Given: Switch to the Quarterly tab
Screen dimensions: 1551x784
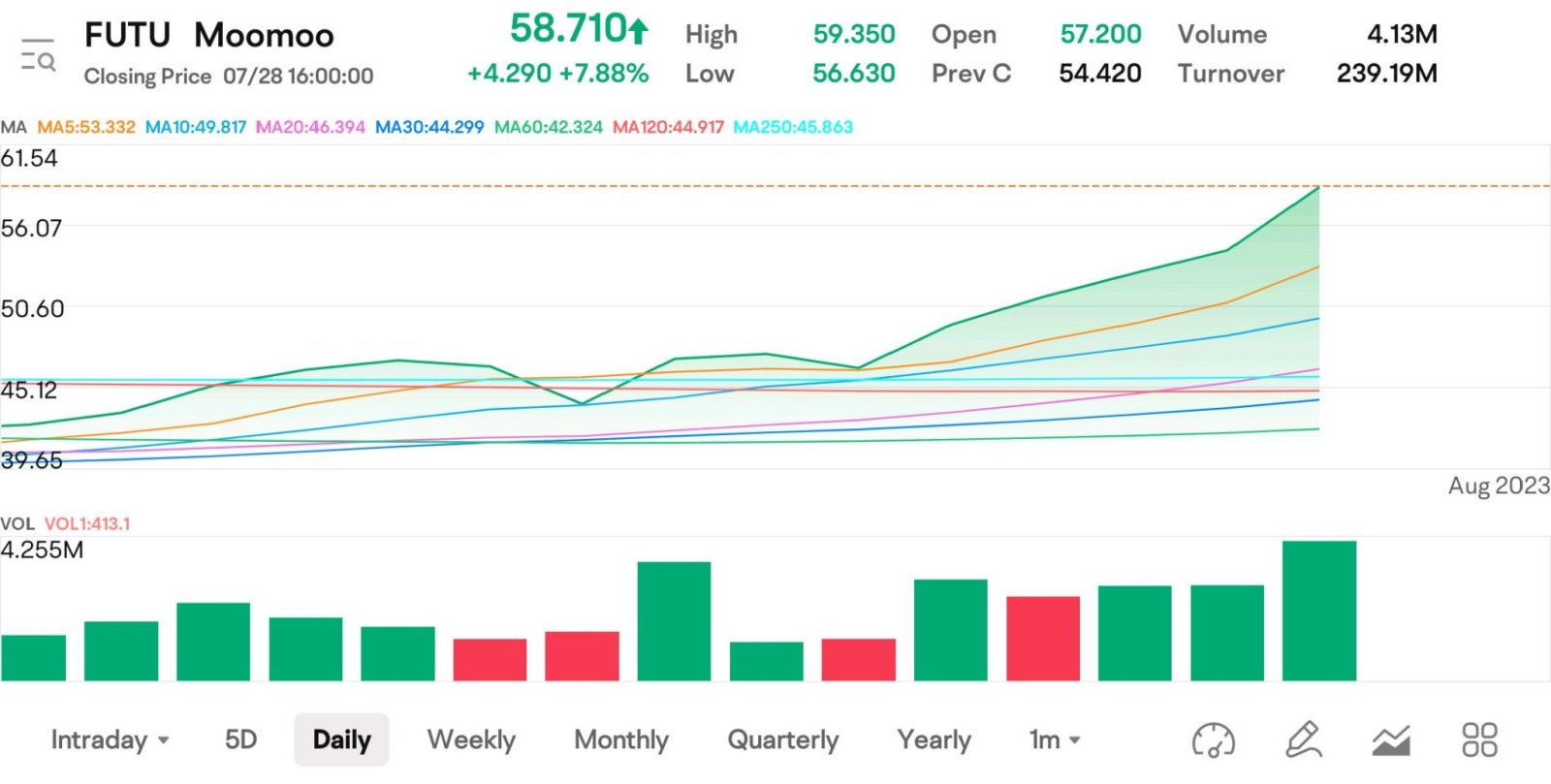Looking at the screenshot, I should click(782, 740).
